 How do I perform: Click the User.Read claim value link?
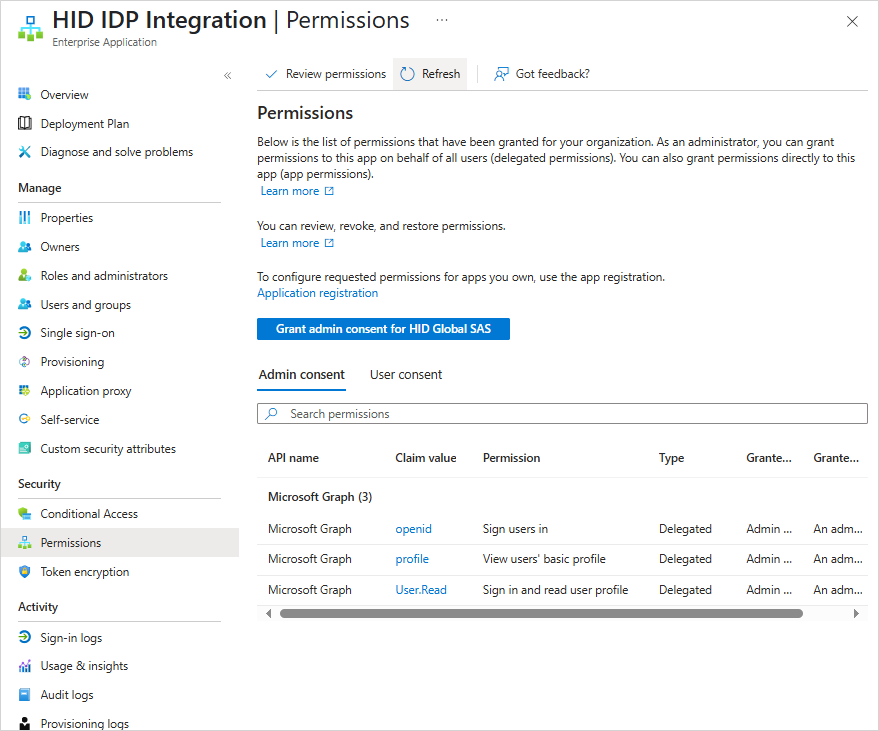pos(421,590)
